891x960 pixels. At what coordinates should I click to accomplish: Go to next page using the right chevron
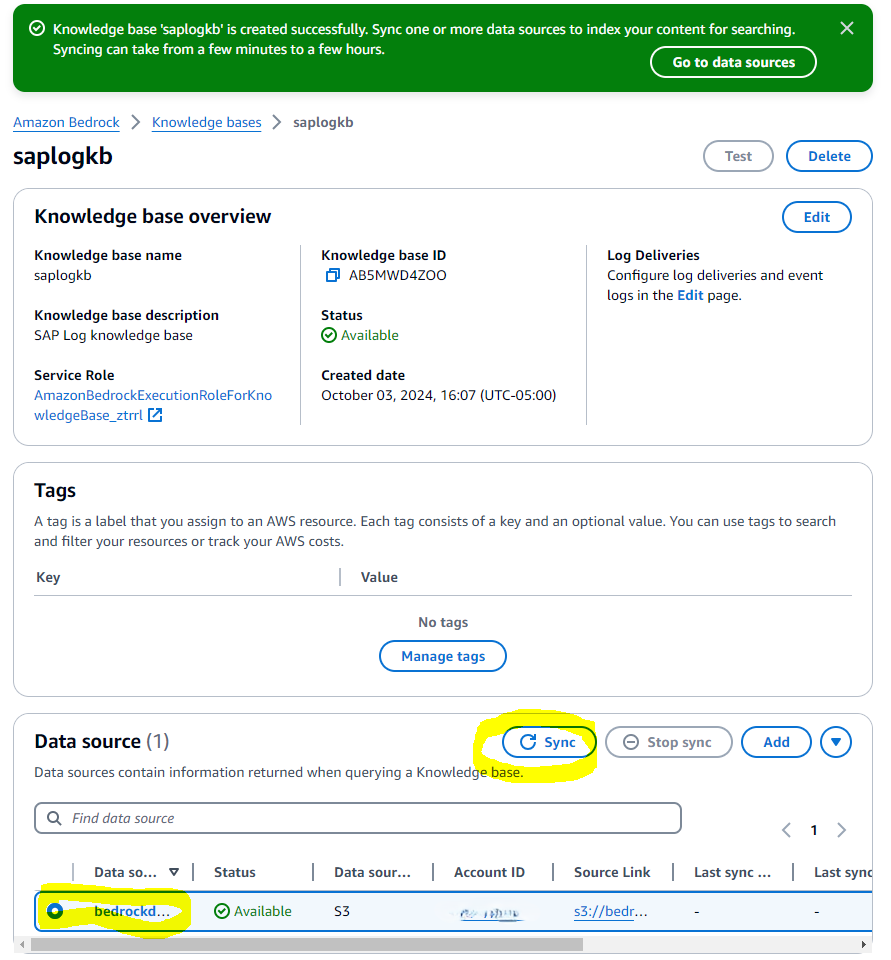pos(842,829)
